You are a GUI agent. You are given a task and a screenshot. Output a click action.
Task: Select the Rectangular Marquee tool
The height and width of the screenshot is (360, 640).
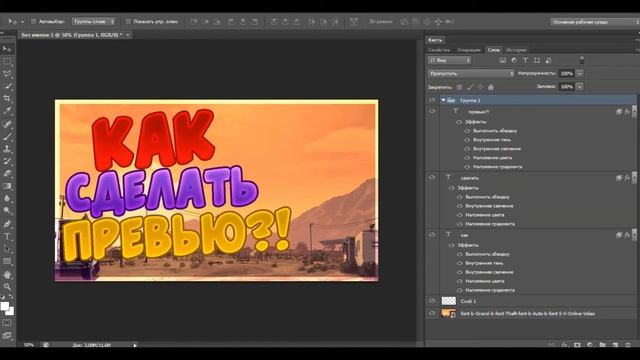click(7, 62)
